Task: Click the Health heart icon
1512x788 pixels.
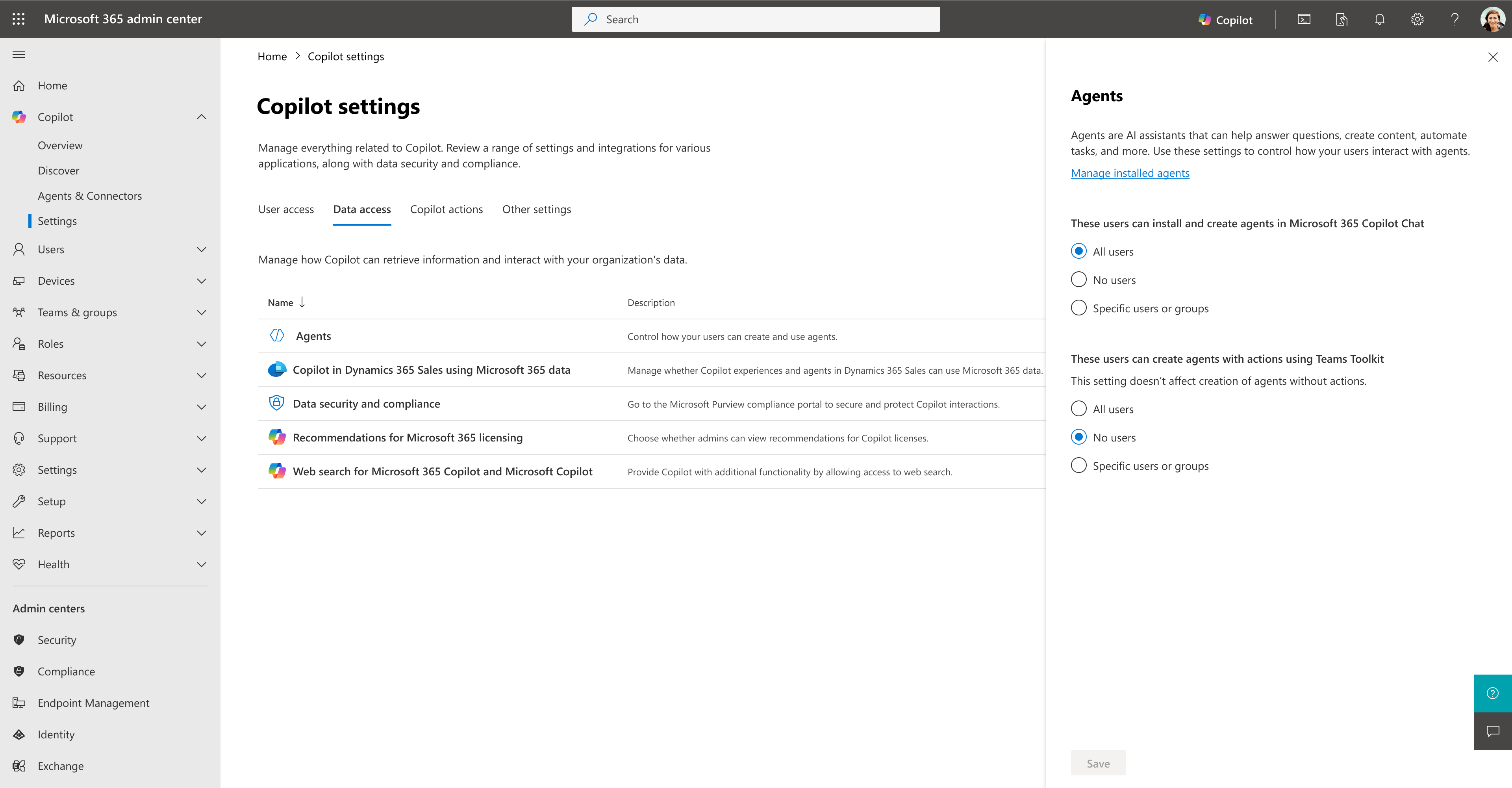Action: (19, 564)
